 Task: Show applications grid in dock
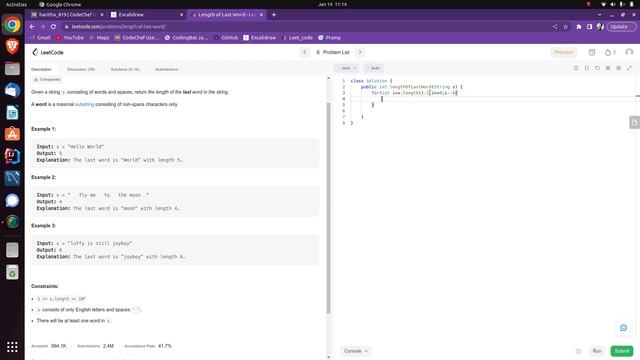[12, 347]
